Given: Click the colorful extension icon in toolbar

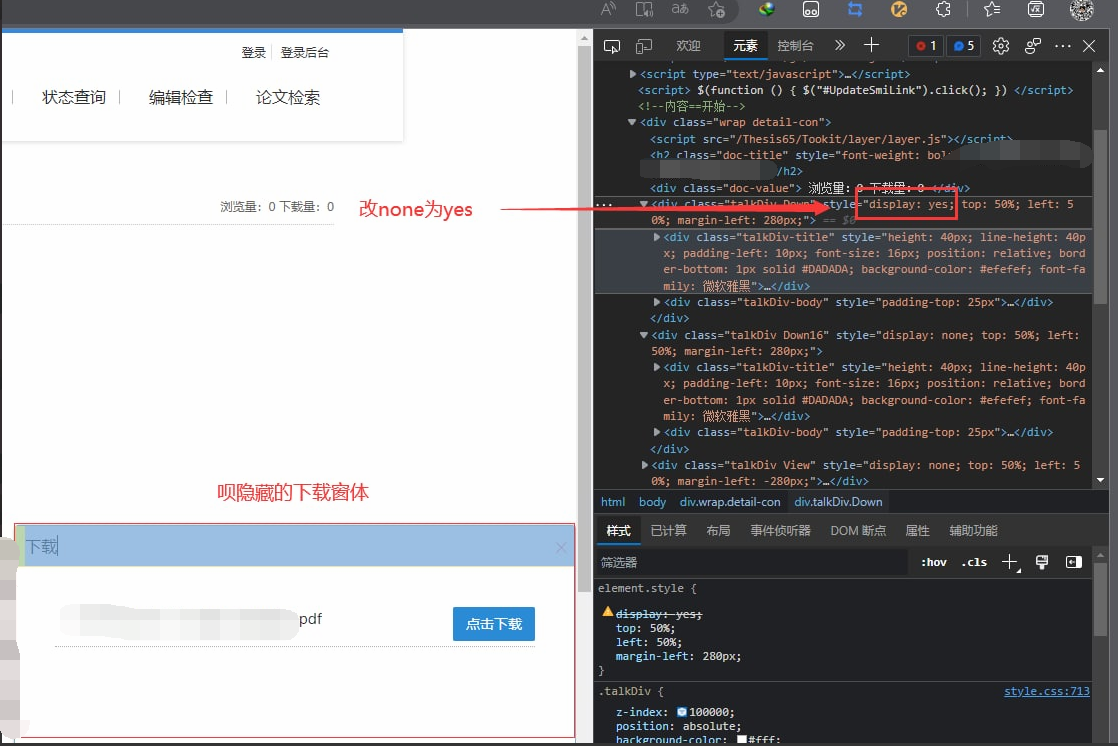Looking at the screenshot, I should click(766, 9).
